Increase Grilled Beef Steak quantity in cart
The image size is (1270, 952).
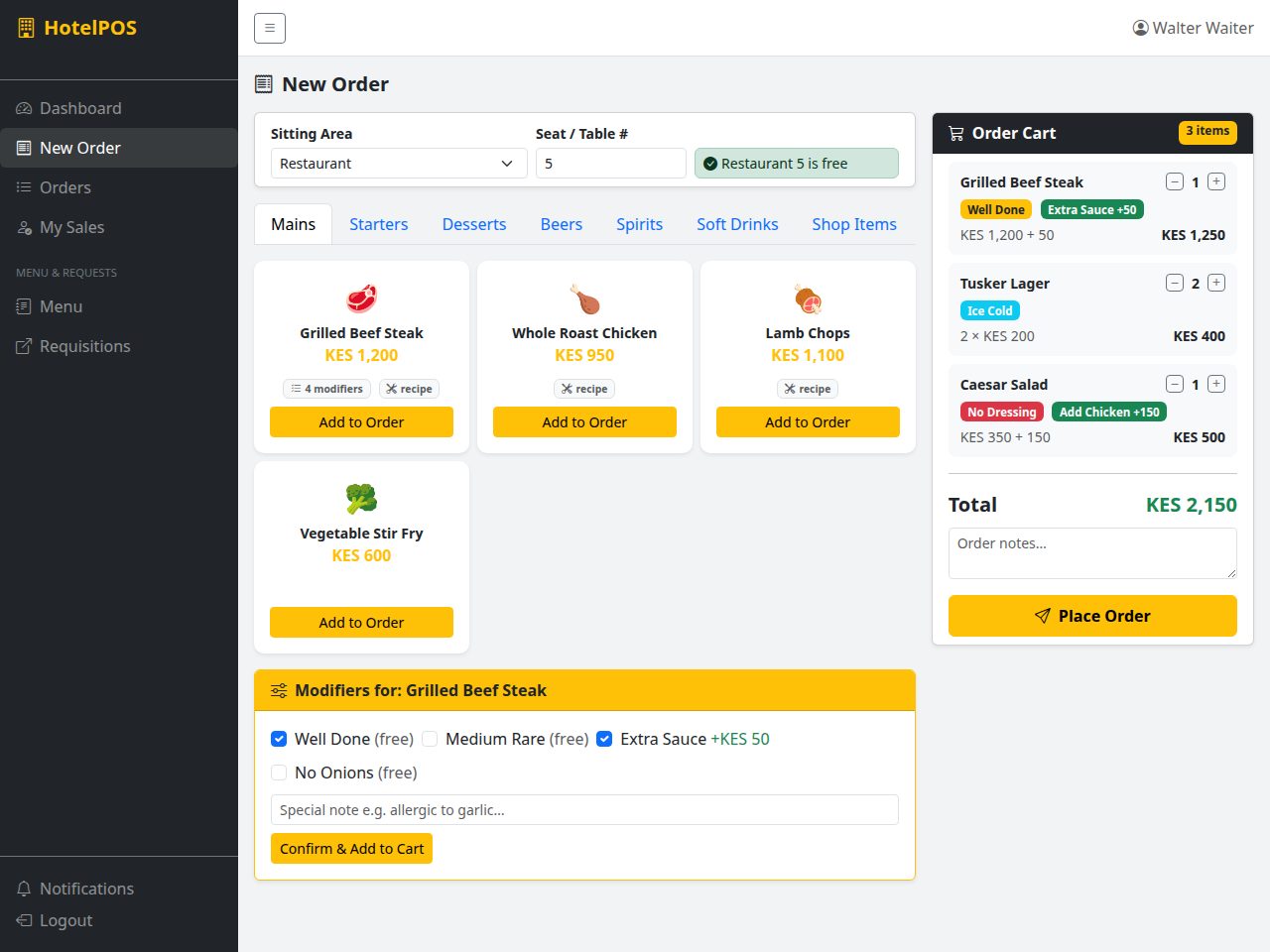click(x=1216, y=181)
